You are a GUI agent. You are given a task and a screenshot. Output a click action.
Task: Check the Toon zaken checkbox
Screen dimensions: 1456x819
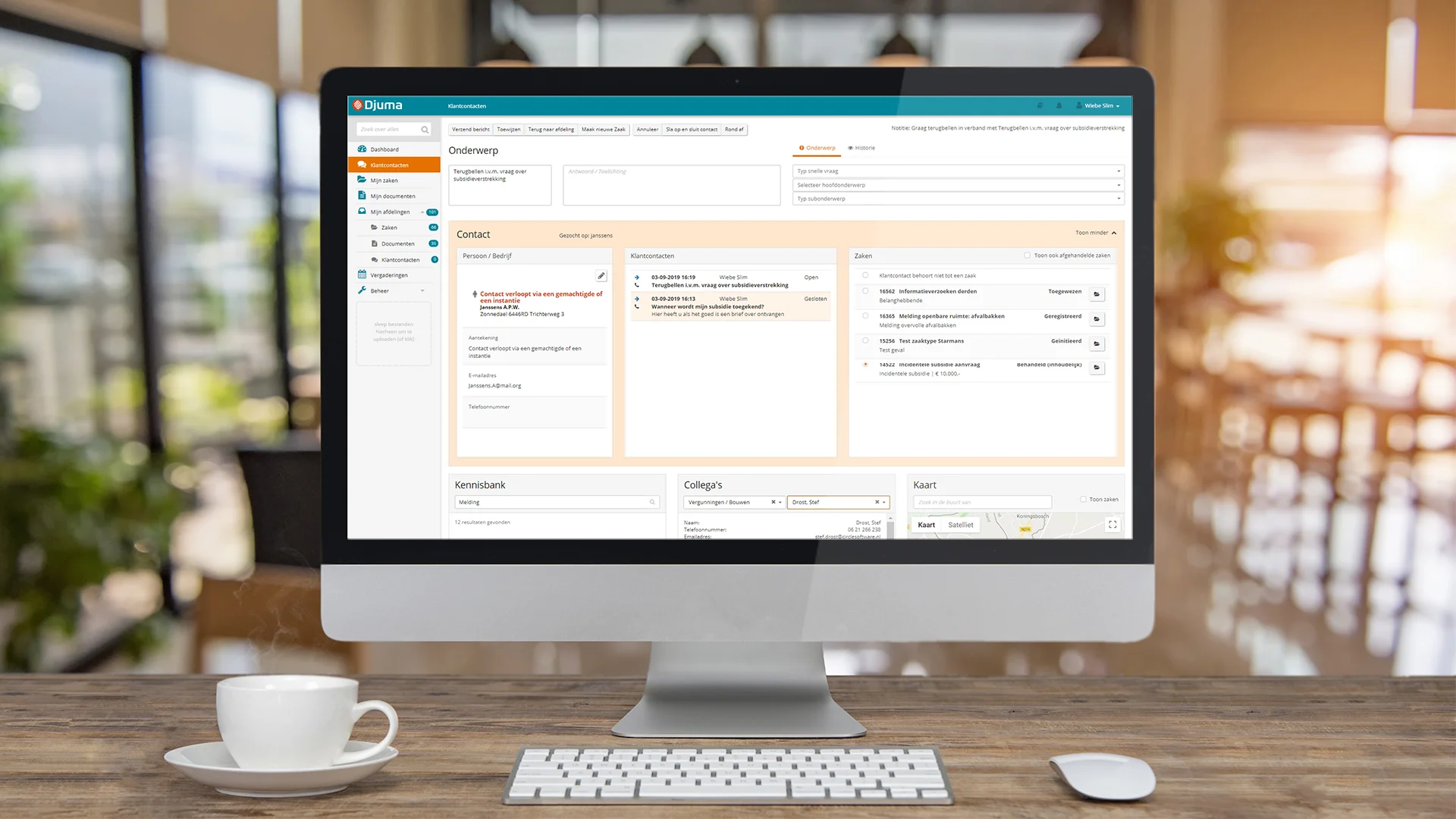click(x=1083, y=499)
